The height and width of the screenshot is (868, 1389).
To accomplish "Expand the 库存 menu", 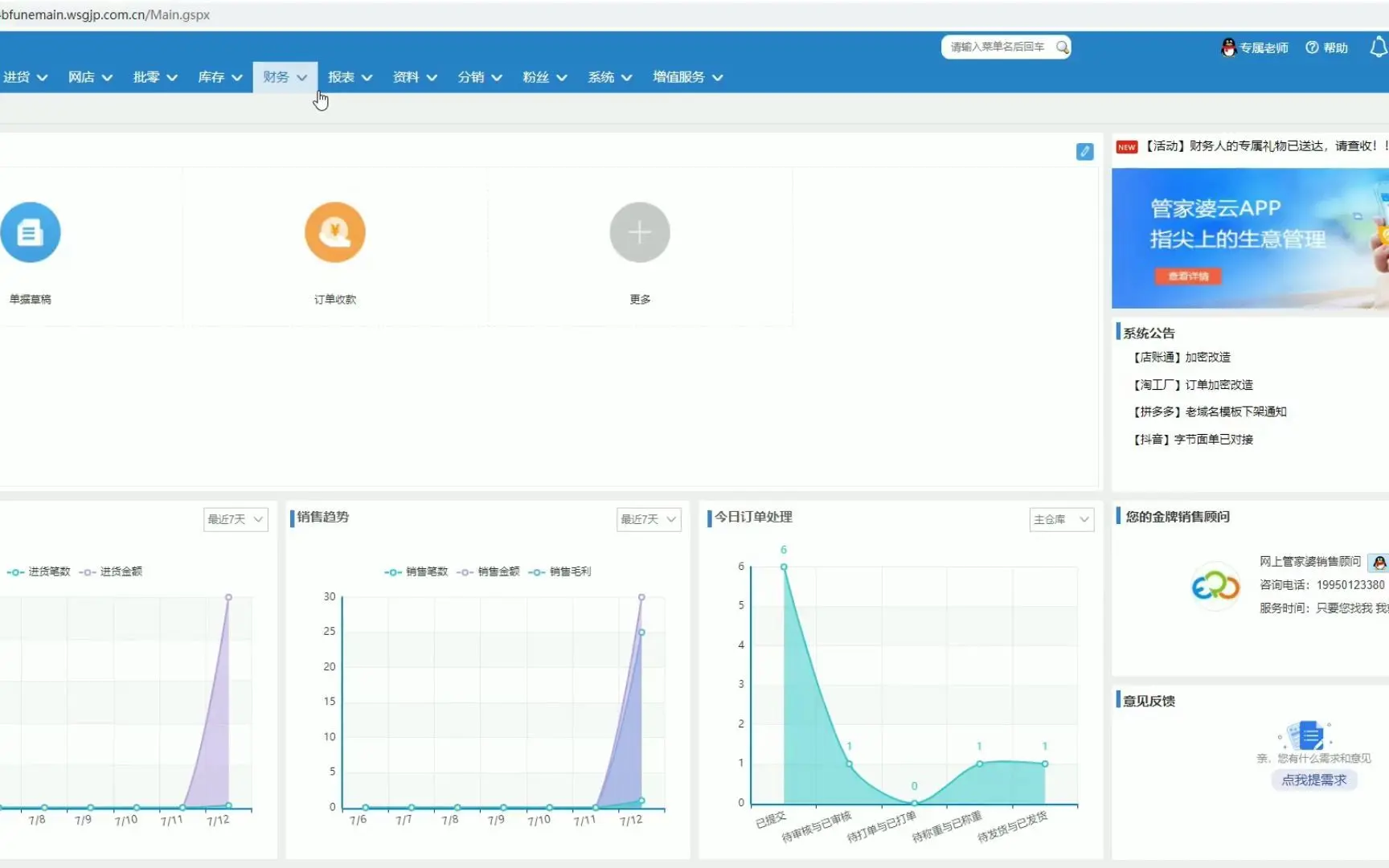I will 220,77.
